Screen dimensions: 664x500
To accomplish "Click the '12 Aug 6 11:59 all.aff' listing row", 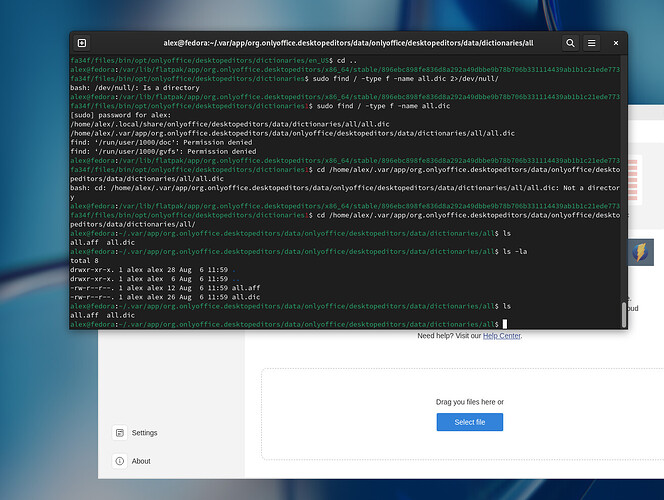I will [x=165, y=288].
